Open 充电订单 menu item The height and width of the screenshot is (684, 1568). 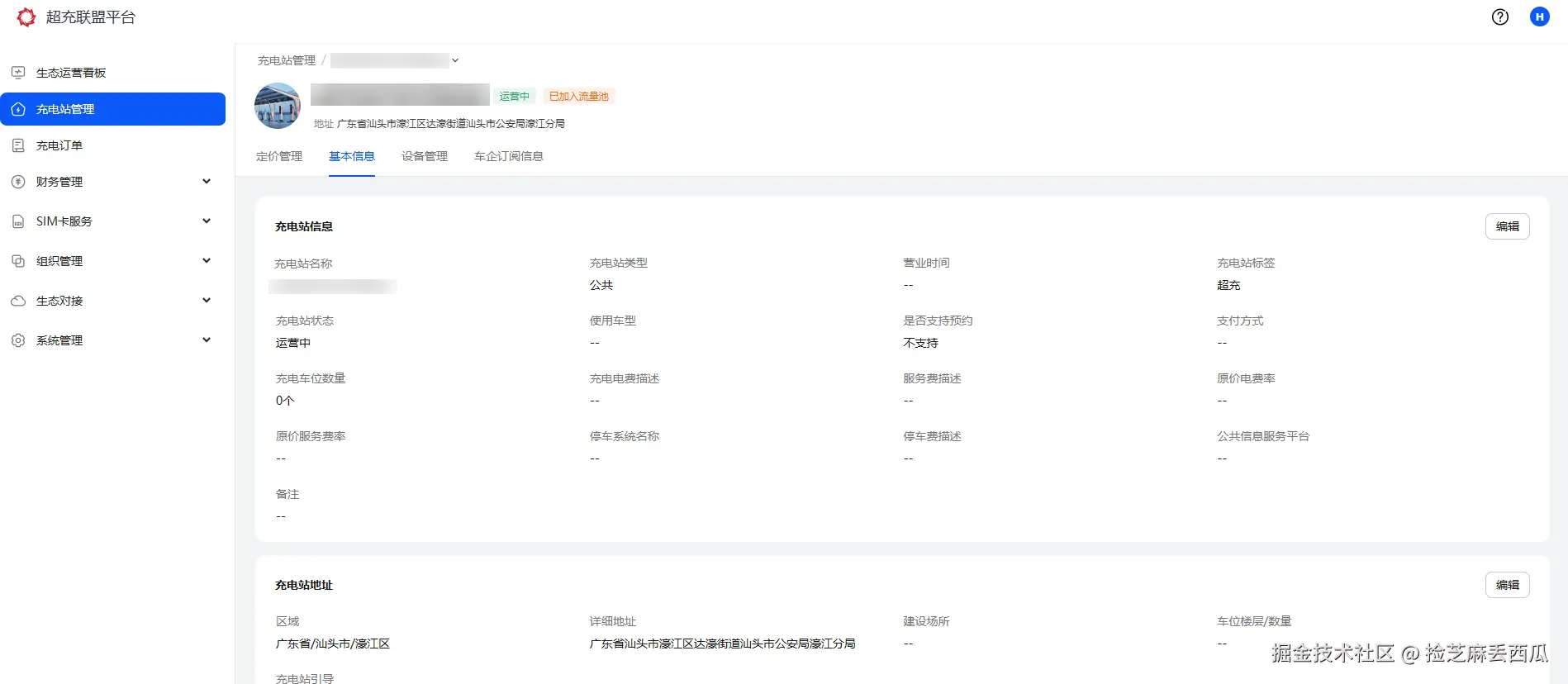[x=112, y=145]
